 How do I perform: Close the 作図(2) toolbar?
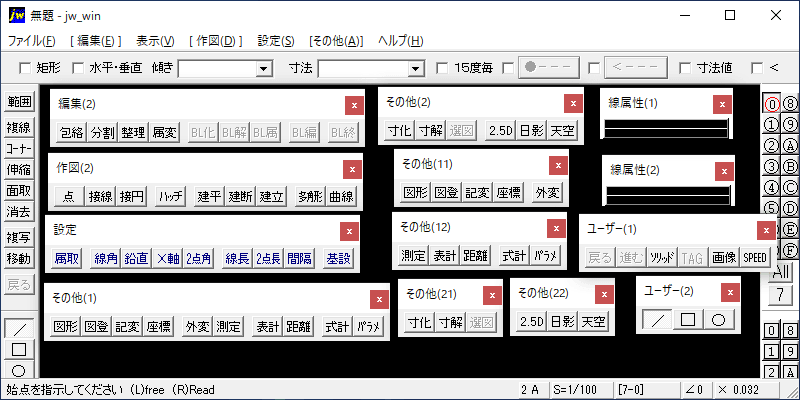[x=352, y=169]
